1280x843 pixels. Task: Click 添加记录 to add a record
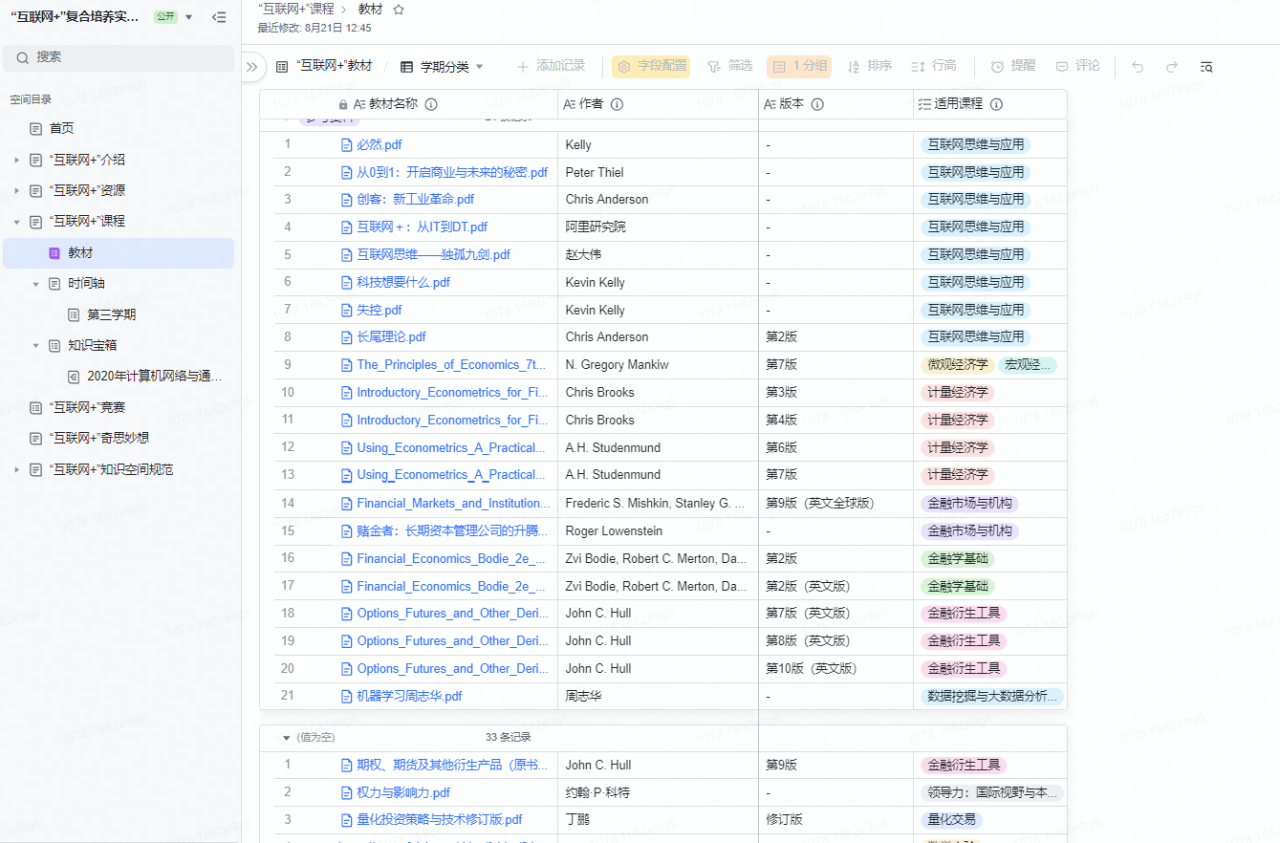coord(550,66)
